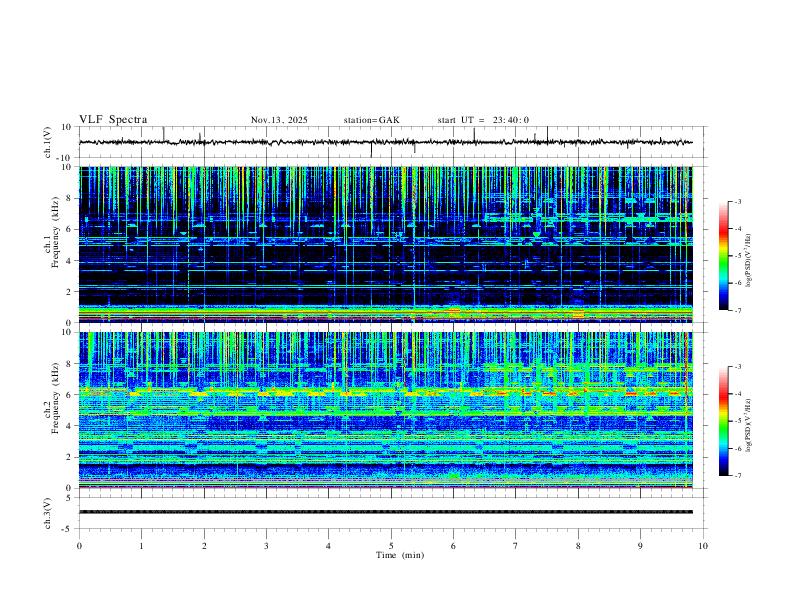Click the "log(PSD)(V²/Hz)" label beside ch.2 colorbar
This screenshot has height=612, width=792.
pos(749,425)
